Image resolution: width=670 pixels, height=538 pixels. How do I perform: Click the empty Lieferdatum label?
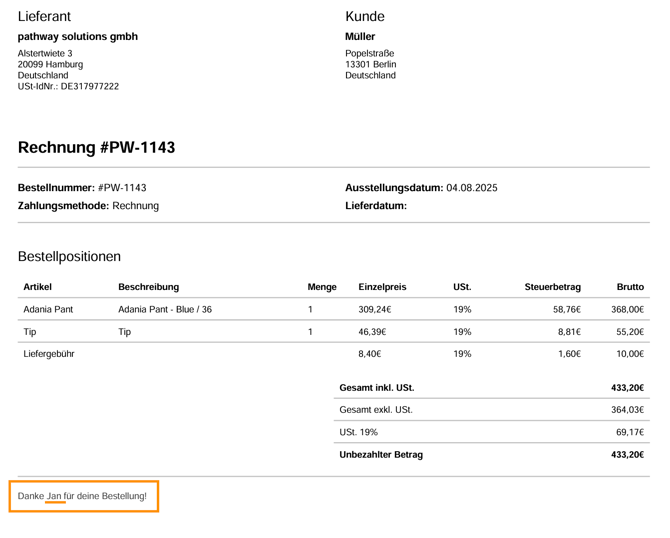375,206
